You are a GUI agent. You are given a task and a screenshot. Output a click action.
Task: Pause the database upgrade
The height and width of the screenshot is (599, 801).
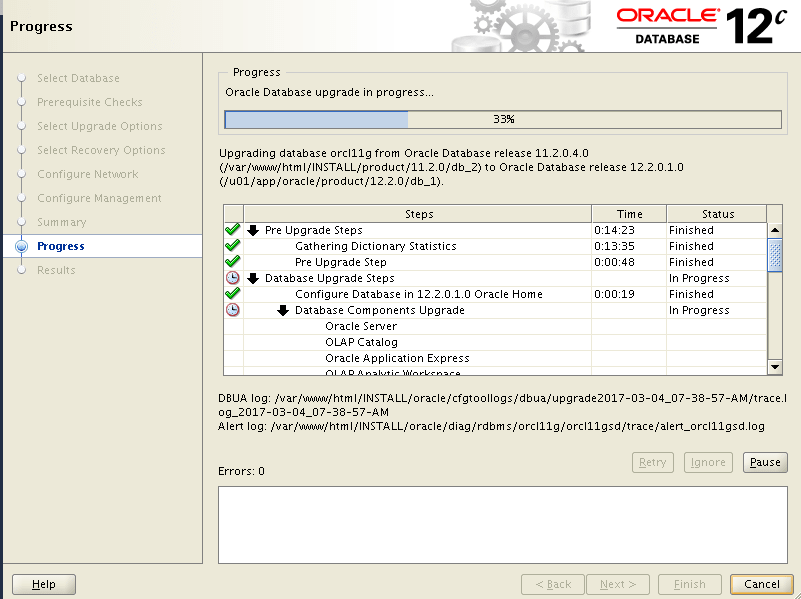tap(765, 462)
